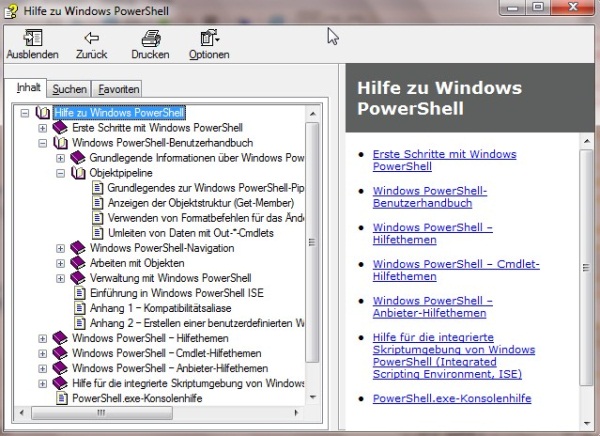The width and height of the screenshot is (600, 436).
Task: Click the book icon beside Grundlegende Informationen
Action: [78, 158]
